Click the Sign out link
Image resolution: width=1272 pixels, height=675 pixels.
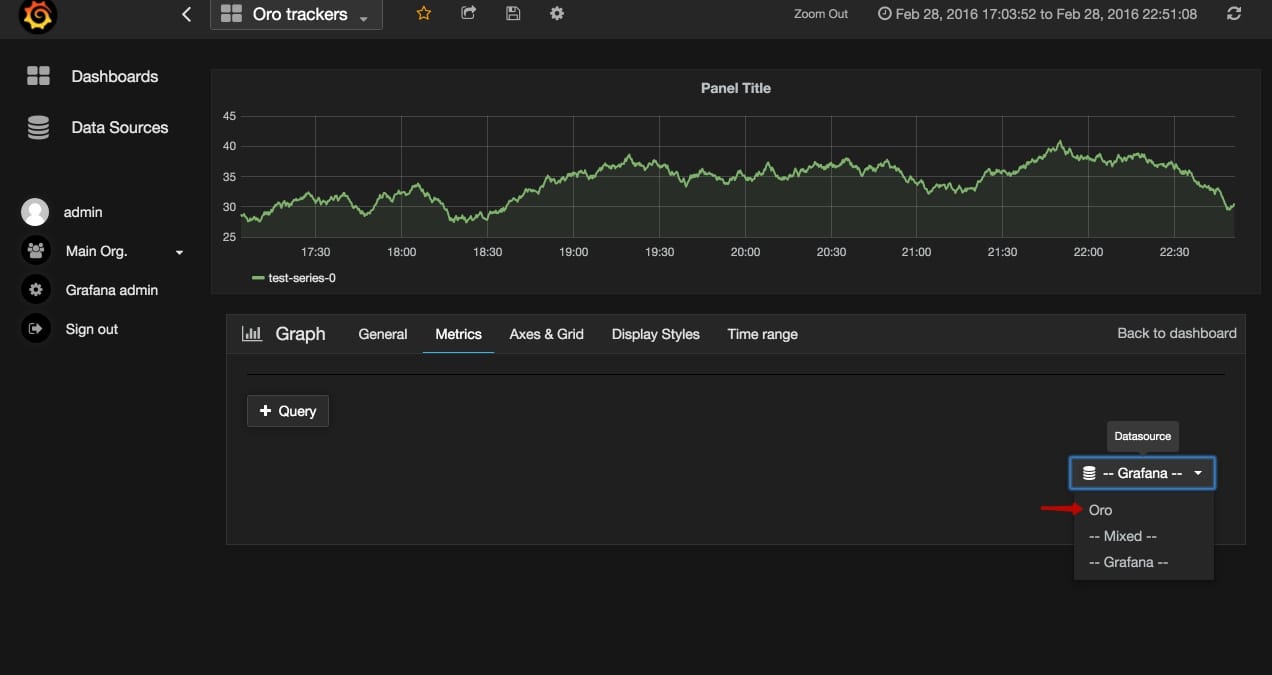click(x=92, y=329)
